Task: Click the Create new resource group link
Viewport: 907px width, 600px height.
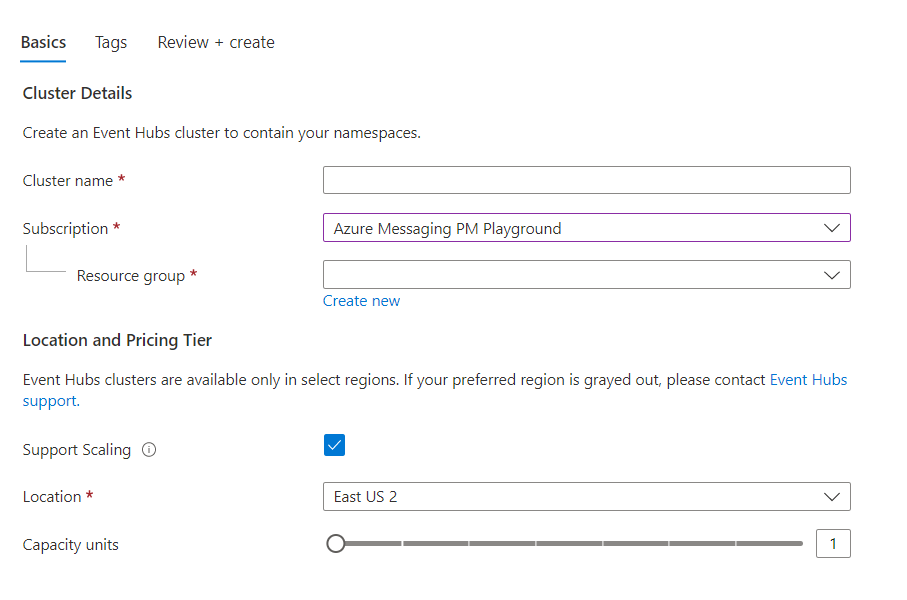Action: pyautogui.click(x=361, y=301)
